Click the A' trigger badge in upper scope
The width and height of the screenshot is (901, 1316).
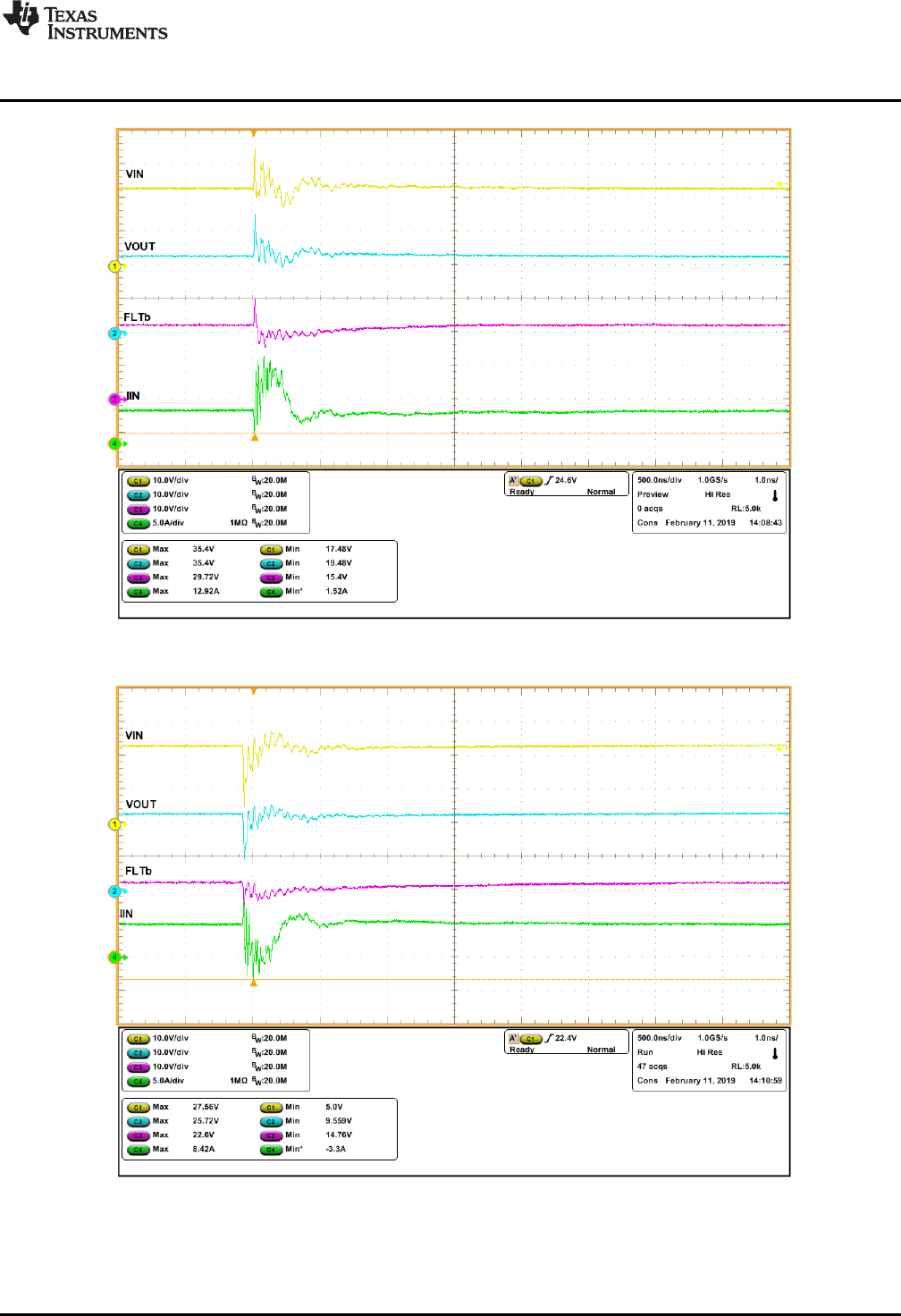513,480
